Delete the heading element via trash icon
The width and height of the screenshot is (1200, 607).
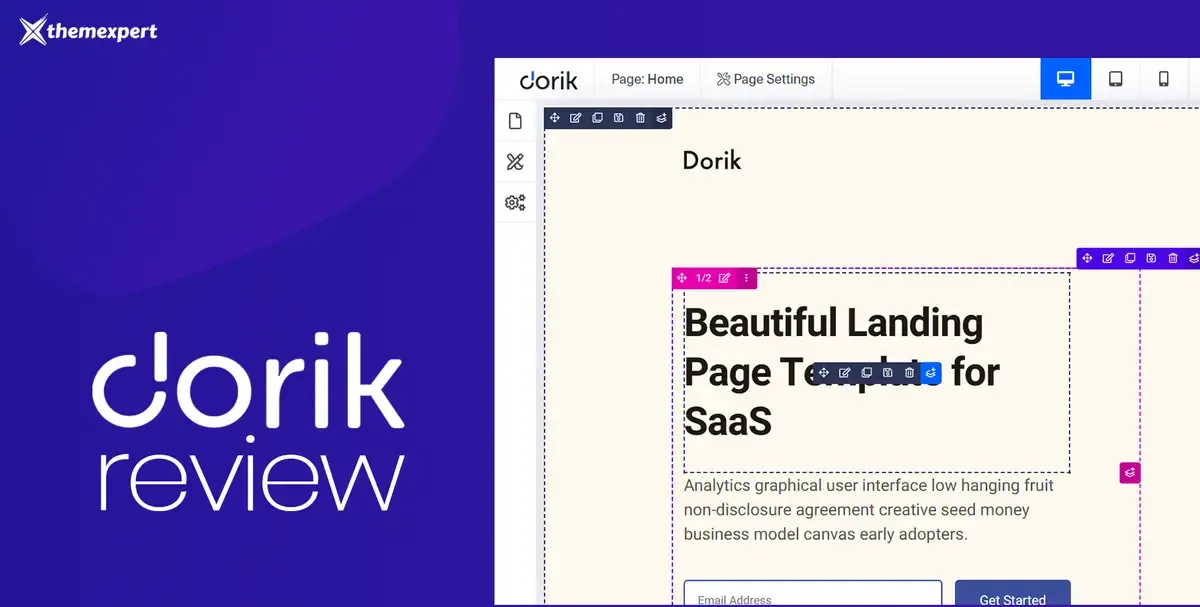click(x=909, y=373)
